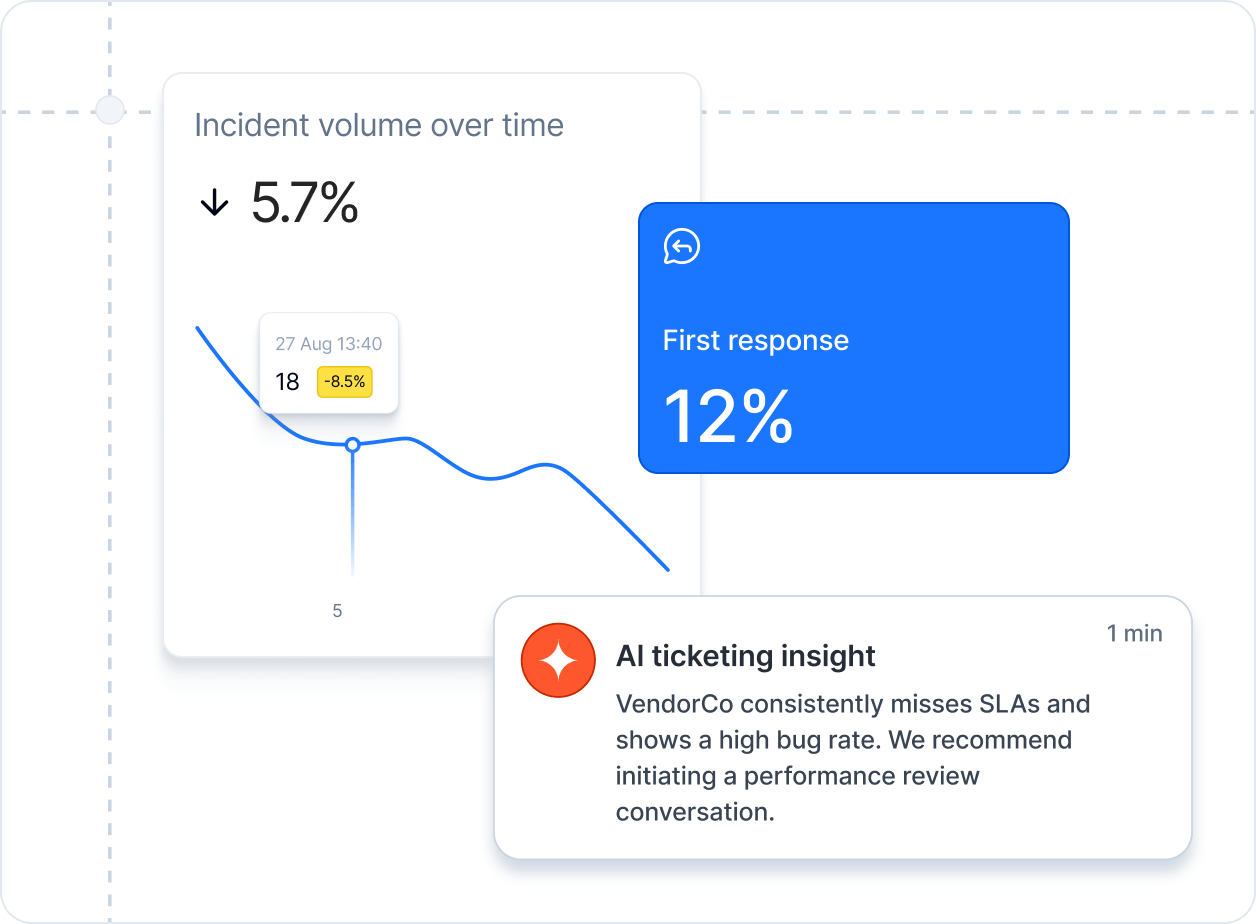Click the 12% first response value
This screenshot has height=924, width=1256.
point(728,416)
